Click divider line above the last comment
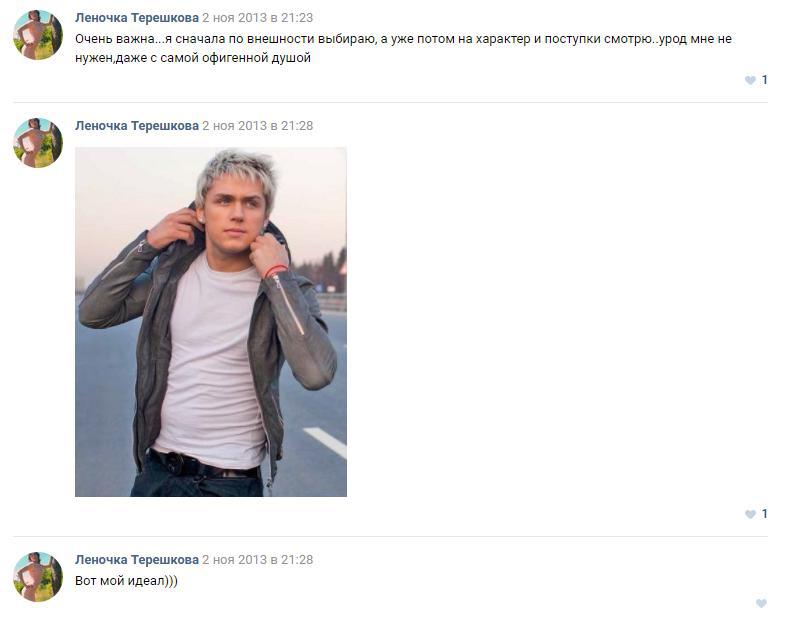Image resolution: width=786 pixels, height=621 pixels. (390, 537)
